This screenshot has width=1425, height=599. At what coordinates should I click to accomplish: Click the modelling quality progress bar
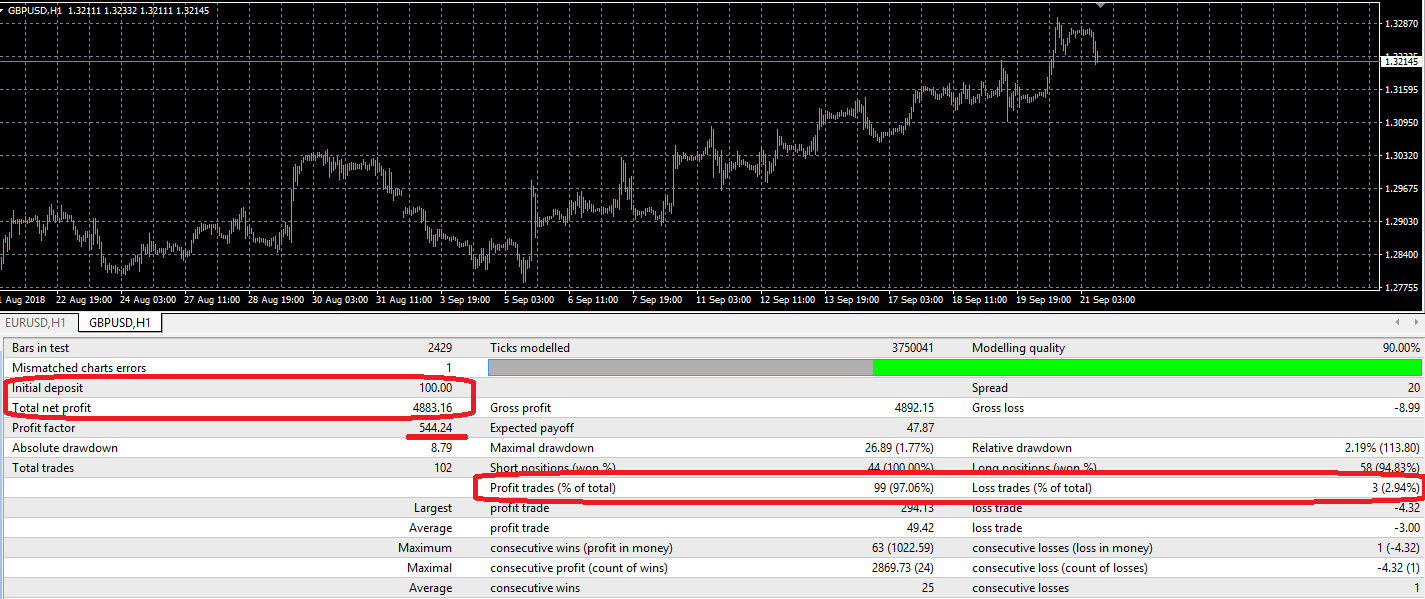[955, 368]
